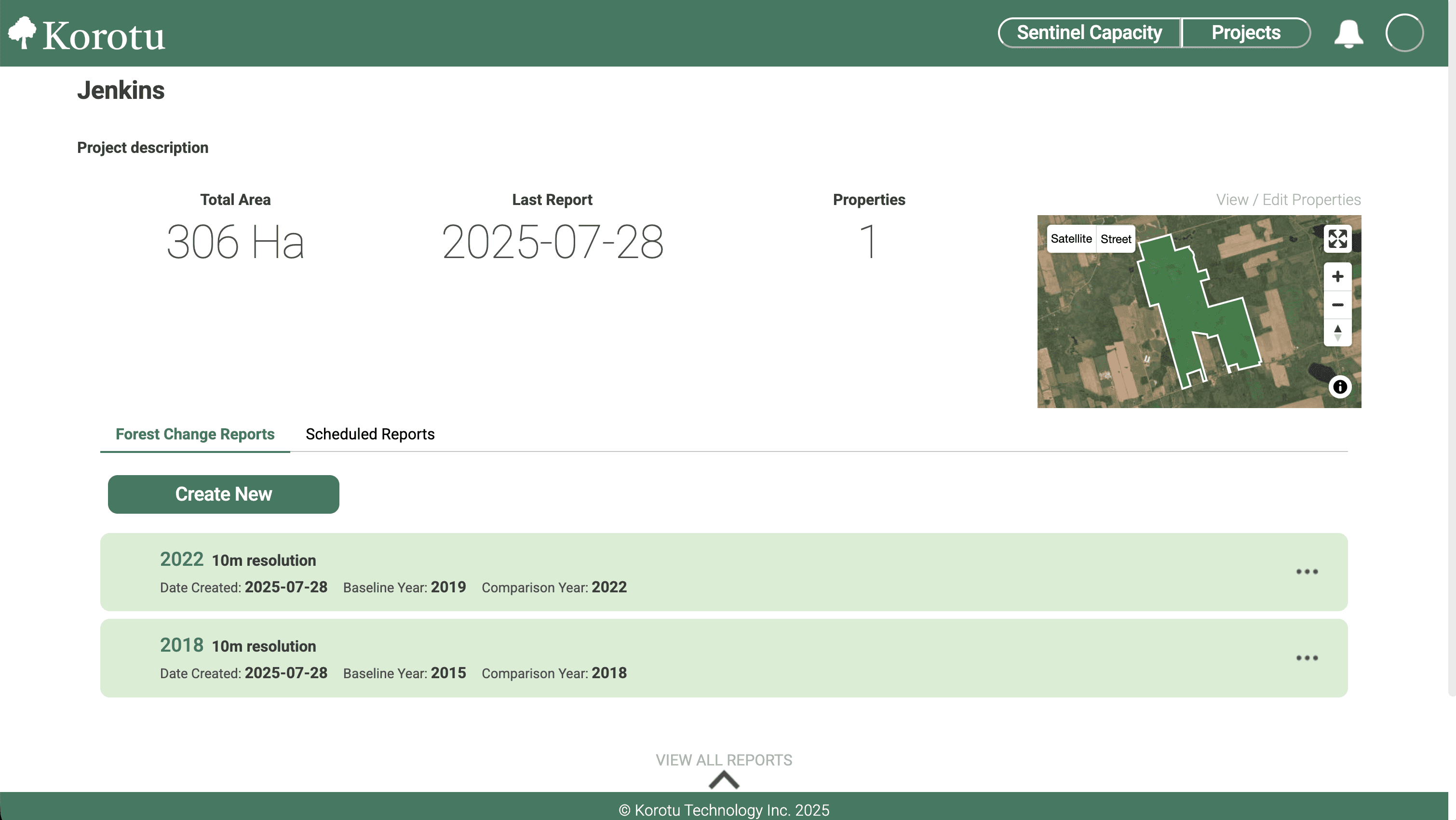1456x820 pixels.
Task: Zoom in on the property map
Action: tap(1337, 276)
